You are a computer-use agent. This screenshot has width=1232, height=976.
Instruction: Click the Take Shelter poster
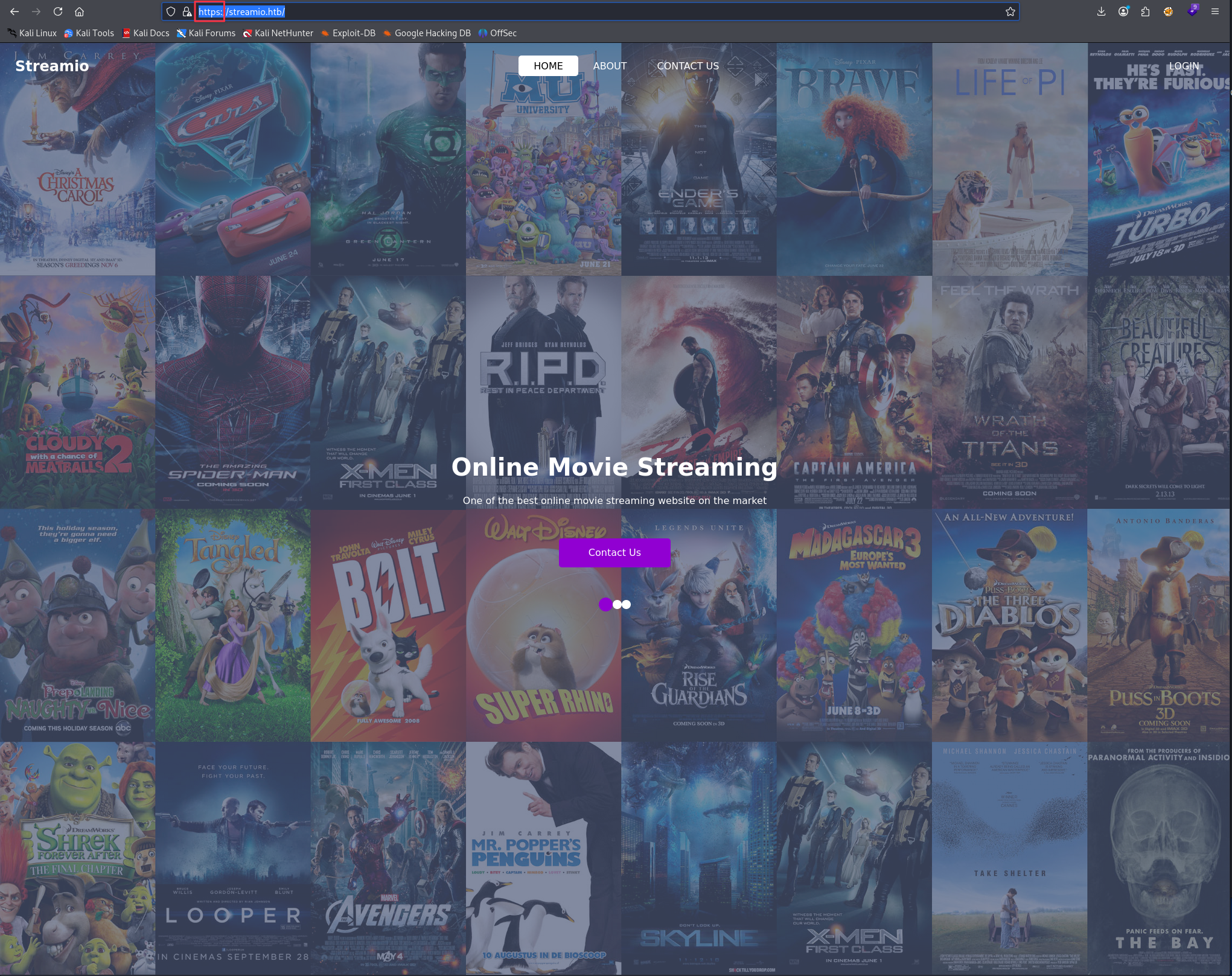coord(1009,858)
